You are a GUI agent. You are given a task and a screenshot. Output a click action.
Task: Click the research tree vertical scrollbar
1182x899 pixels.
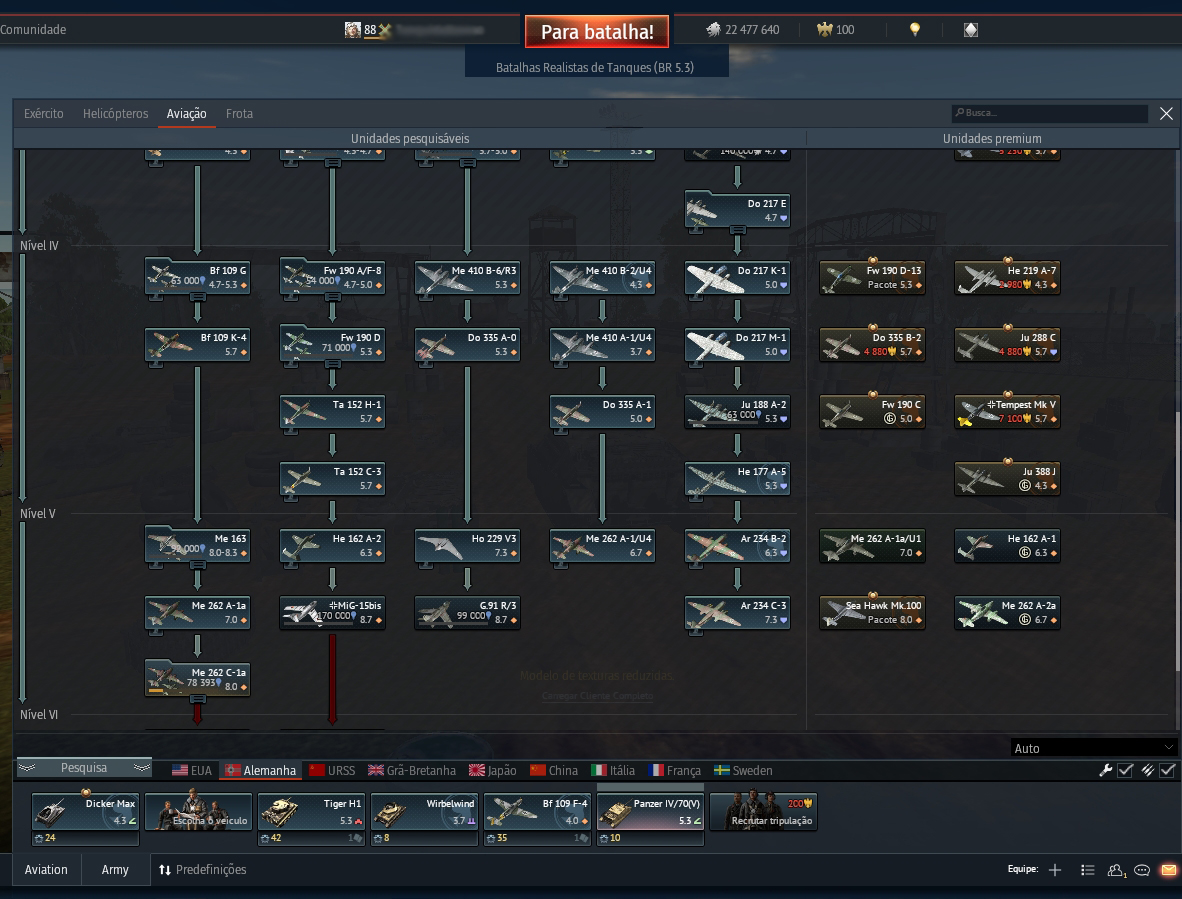(1177, 541)
